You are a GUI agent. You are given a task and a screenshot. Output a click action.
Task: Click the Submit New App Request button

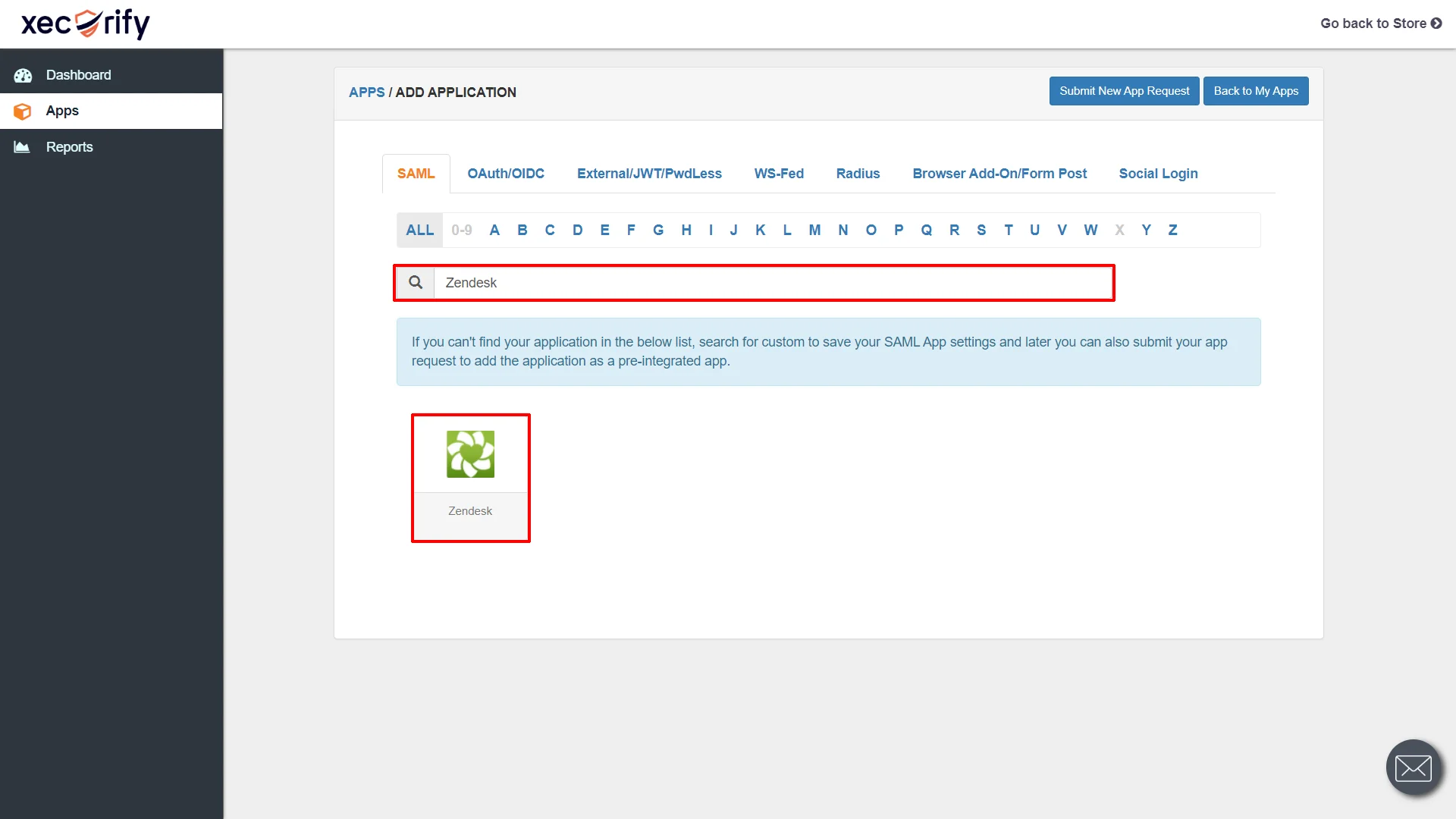[x=1124, y=90]
